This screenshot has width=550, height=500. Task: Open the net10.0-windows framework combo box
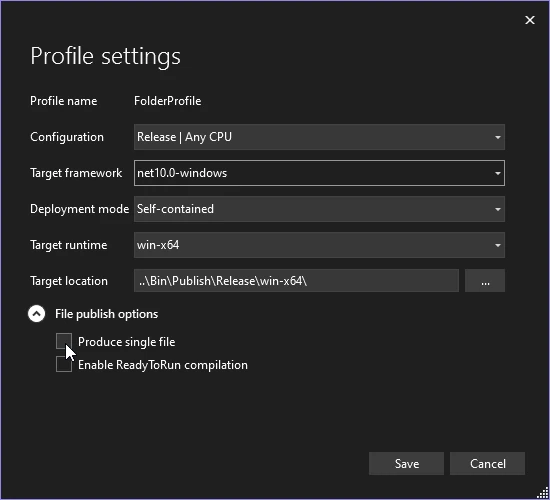click(x=319, y=173)
